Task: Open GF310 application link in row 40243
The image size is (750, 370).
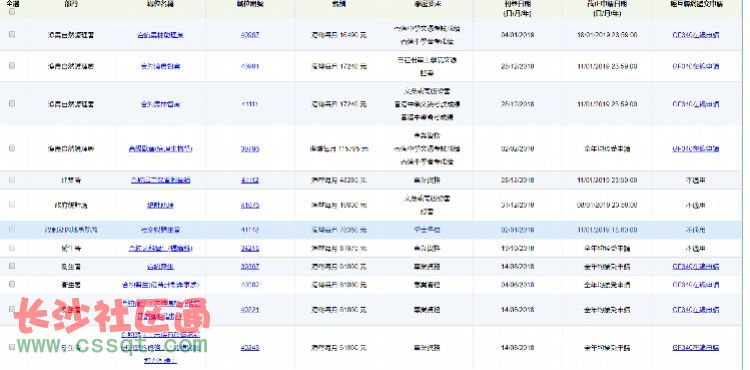Action: pos(695,348)
